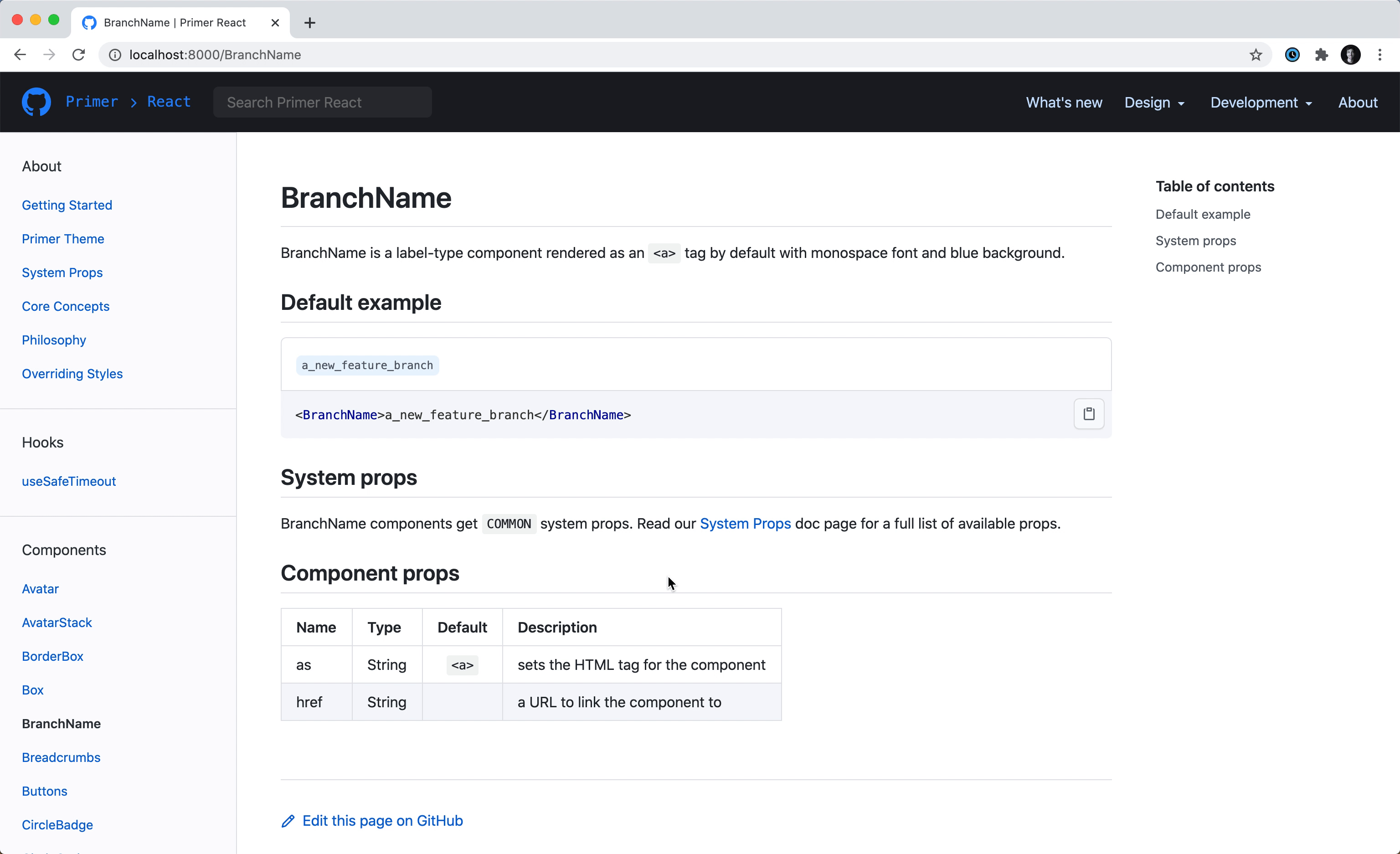Open the browser extensions puzzle icon

click(x=1322, y=55)
